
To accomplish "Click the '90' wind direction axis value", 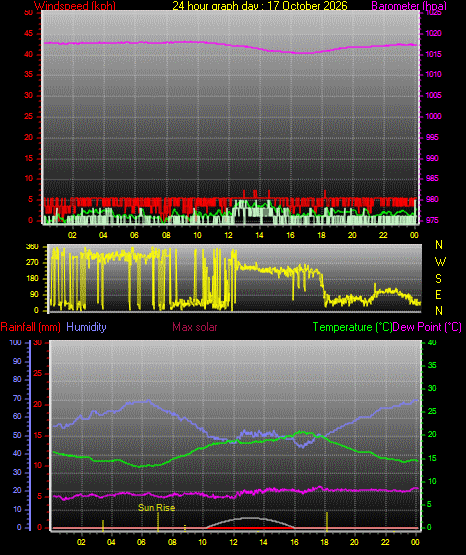I will (34, 295).
